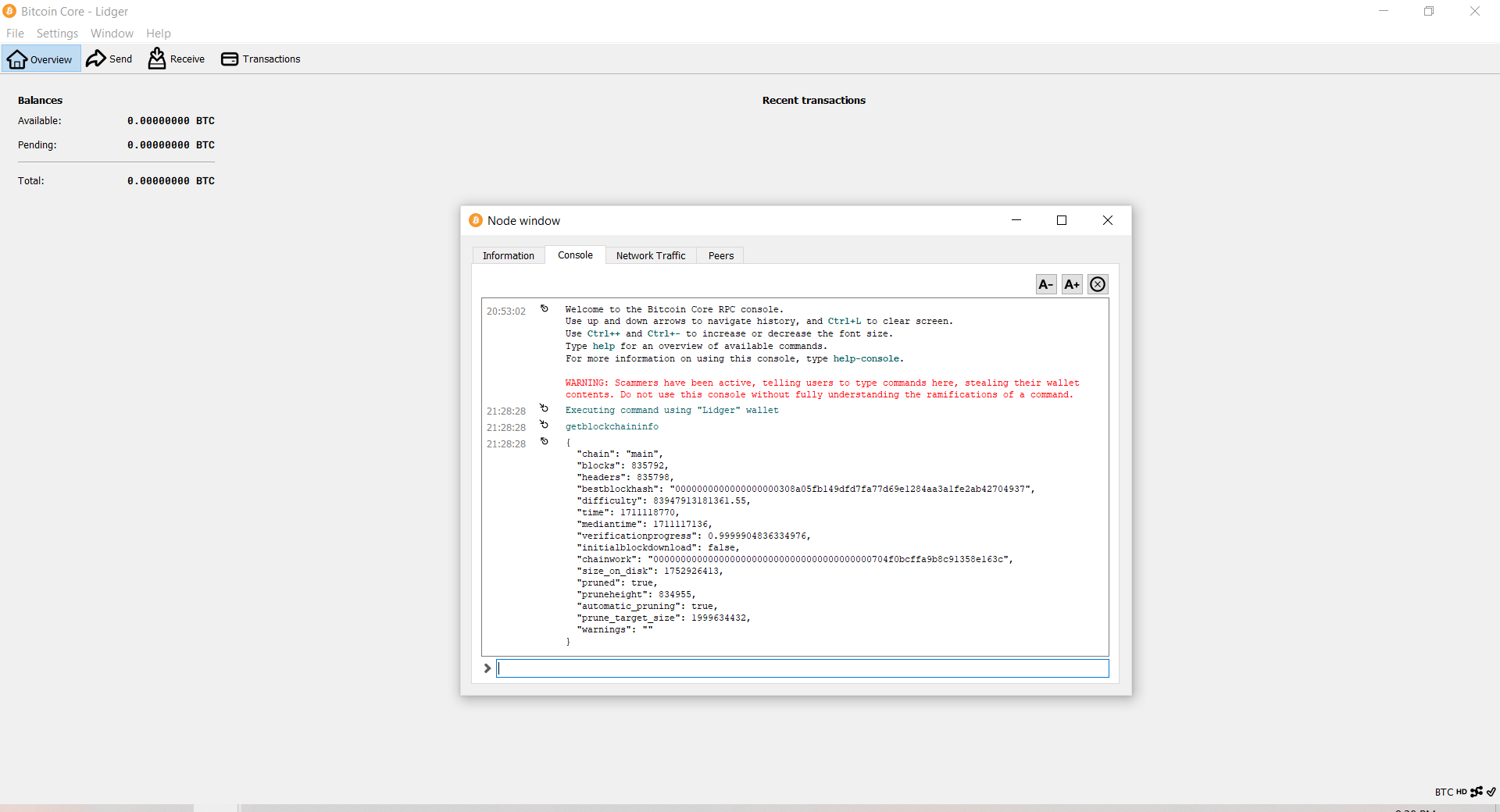Open the Settings menu
Screen dimensions: 1500x812
tap(57, 34)
